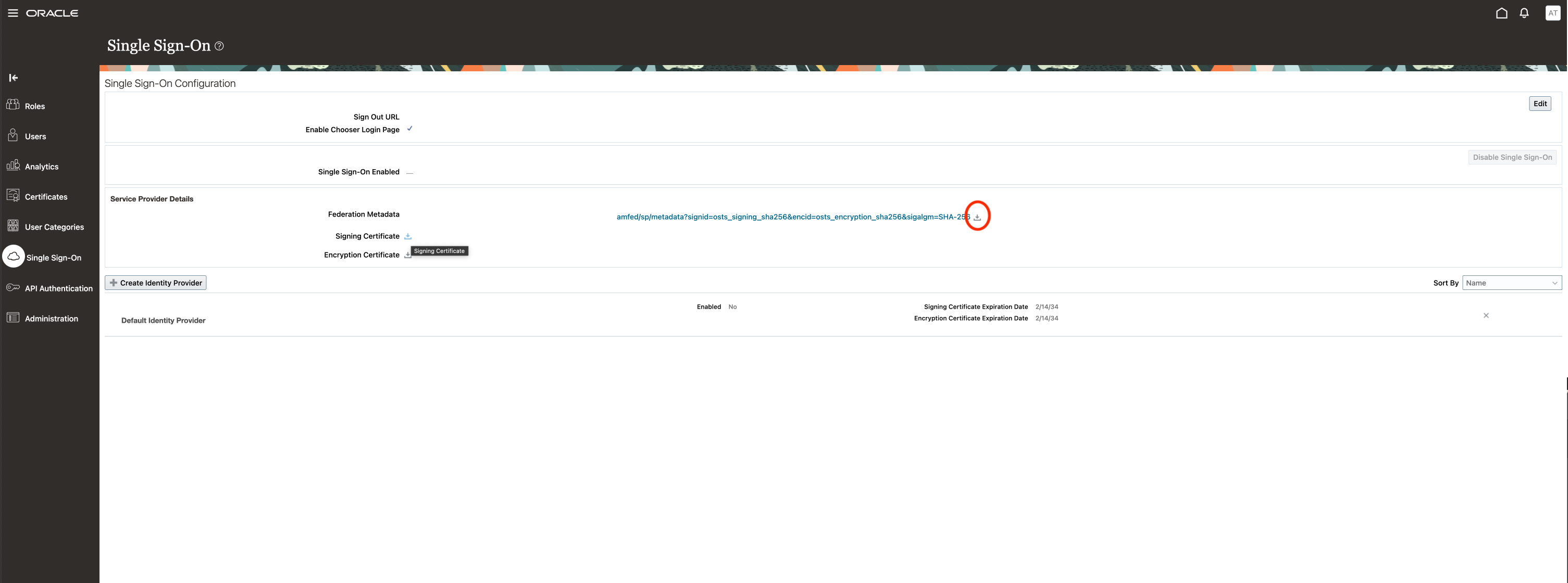Image resolution: width=1568 pixels, height=583 pixels.
Task: Remove the Default Identity Provider entry
Action: [x=1485, y=315]
